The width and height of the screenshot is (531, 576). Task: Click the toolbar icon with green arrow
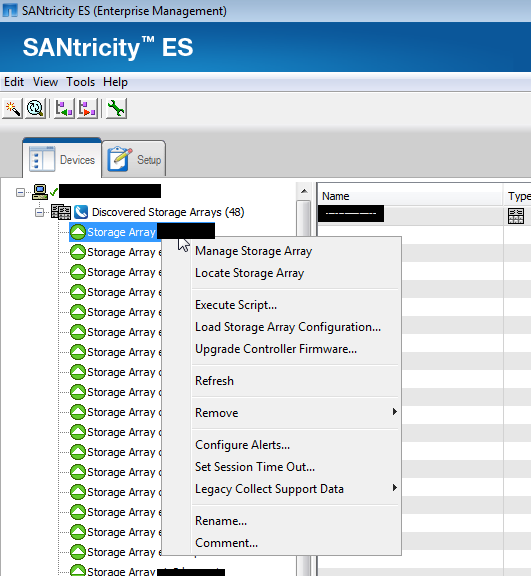(64, 108)
